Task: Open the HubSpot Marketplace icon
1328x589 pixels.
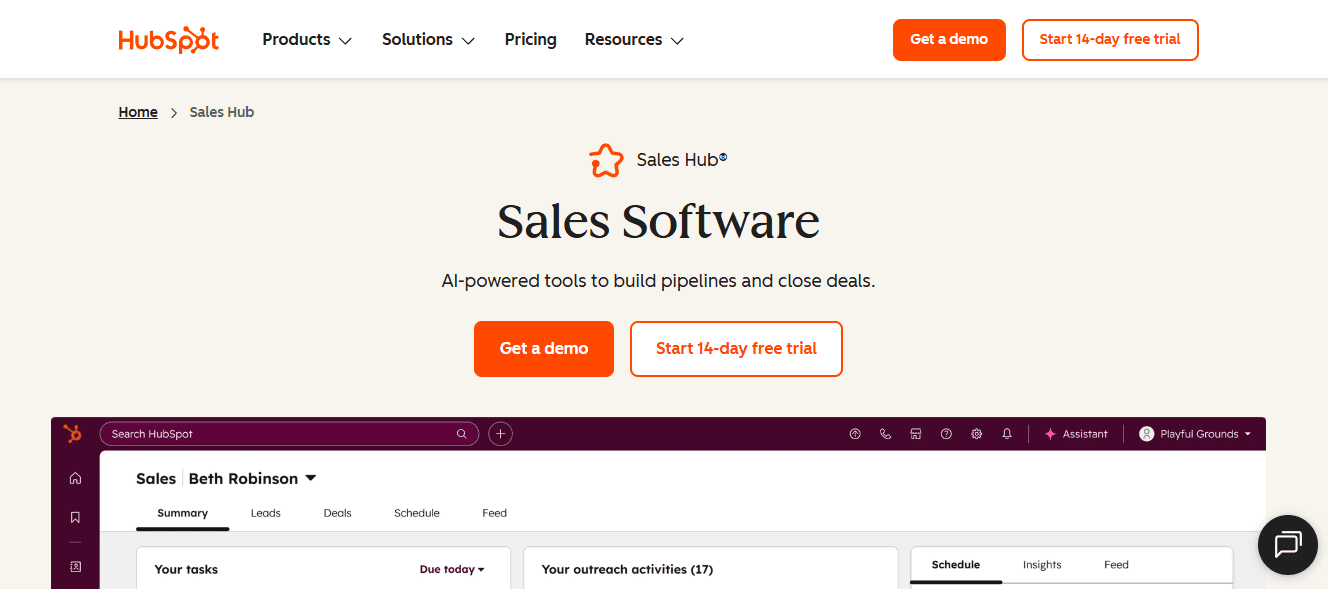Action: (916, 433)
